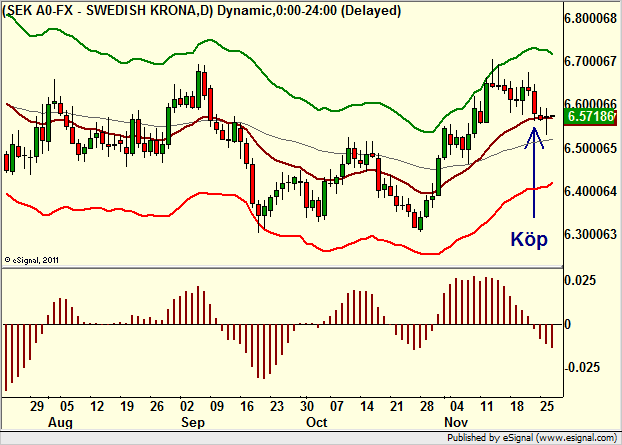
Task: Click date label 30 on time axis
Action: pyautogui.click(x=307, y=407)
